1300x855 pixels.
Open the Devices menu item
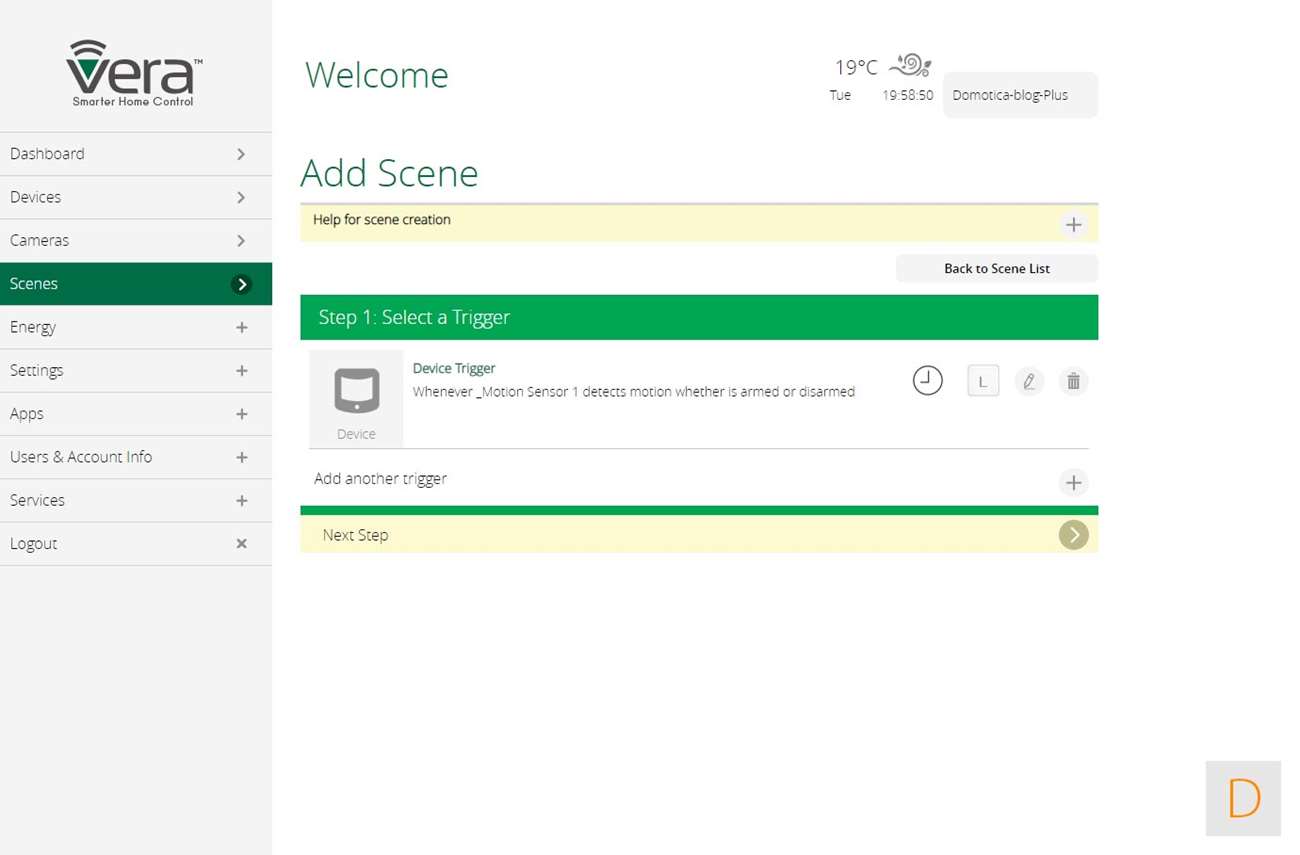pyautogui.click(x=136, y=197)
